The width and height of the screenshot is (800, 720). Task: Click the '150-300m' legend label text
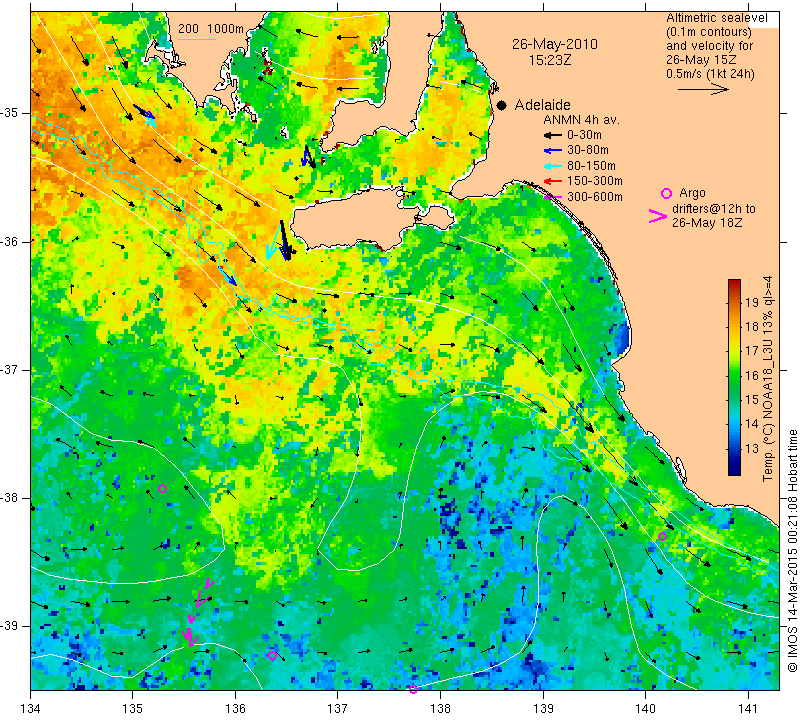pyautogui.click(x=594, y=181)
